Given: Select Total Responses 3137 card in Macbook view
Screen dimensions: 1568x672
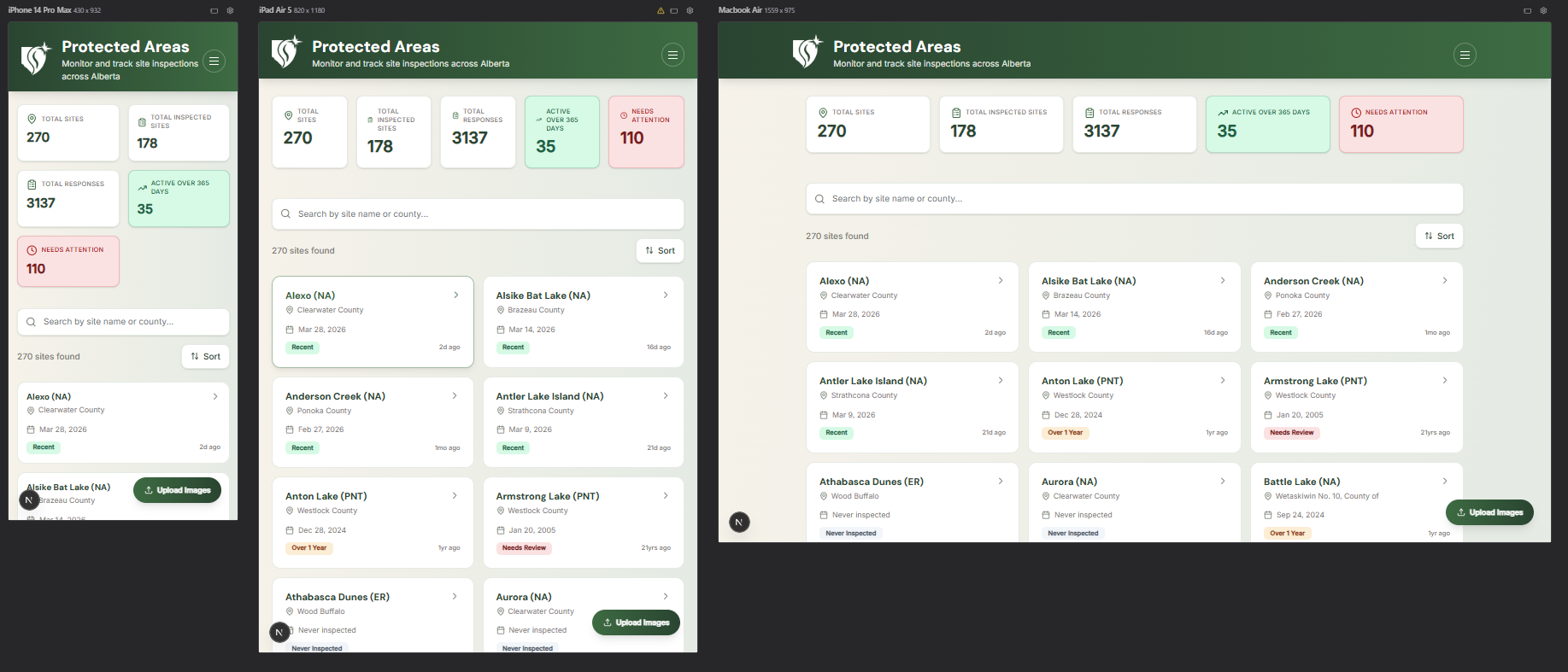Looking at the screenshot, I should tap(1135, 125).
